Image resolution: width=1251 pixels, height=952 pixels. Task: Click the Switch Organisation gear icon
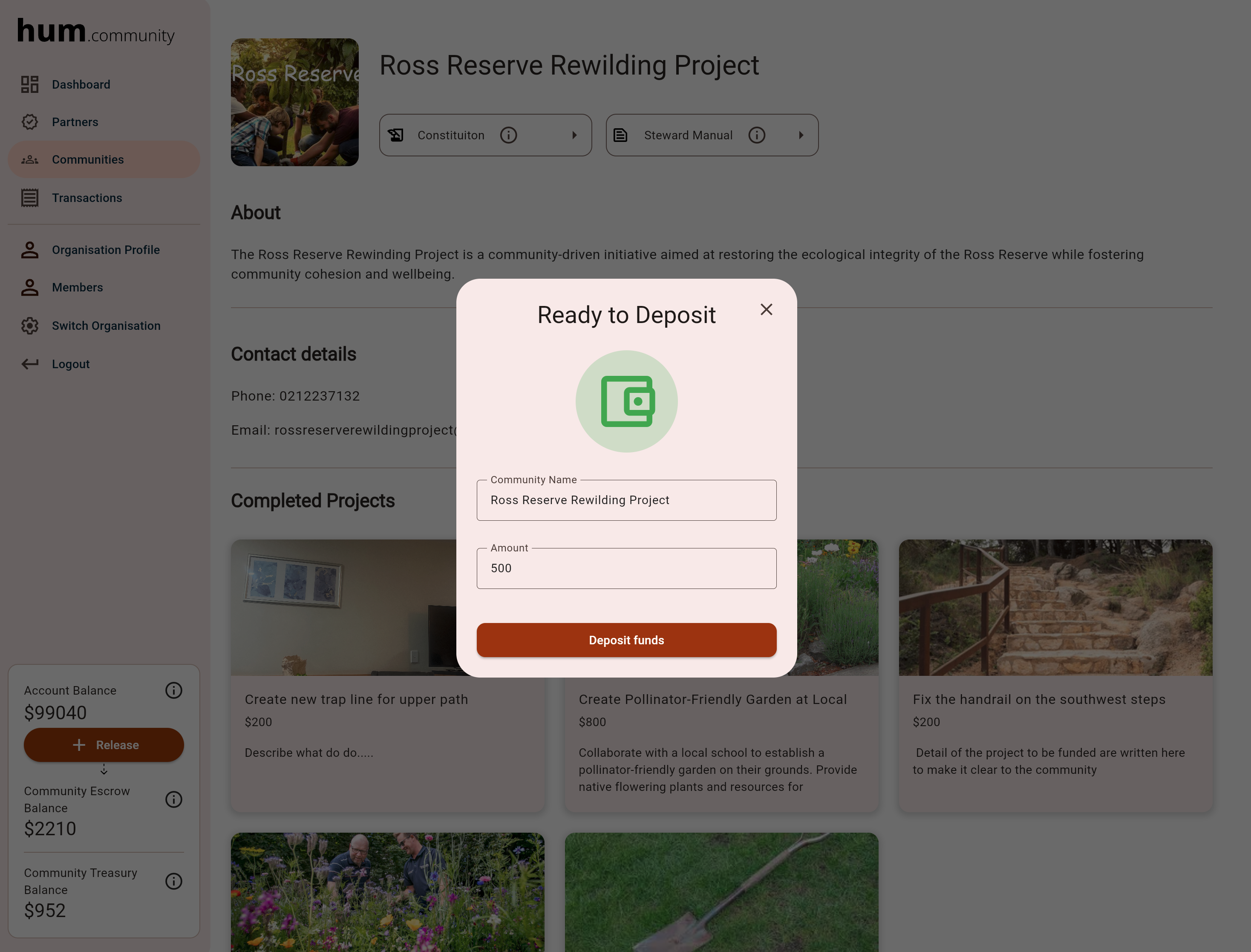click(x=29, y=326)
